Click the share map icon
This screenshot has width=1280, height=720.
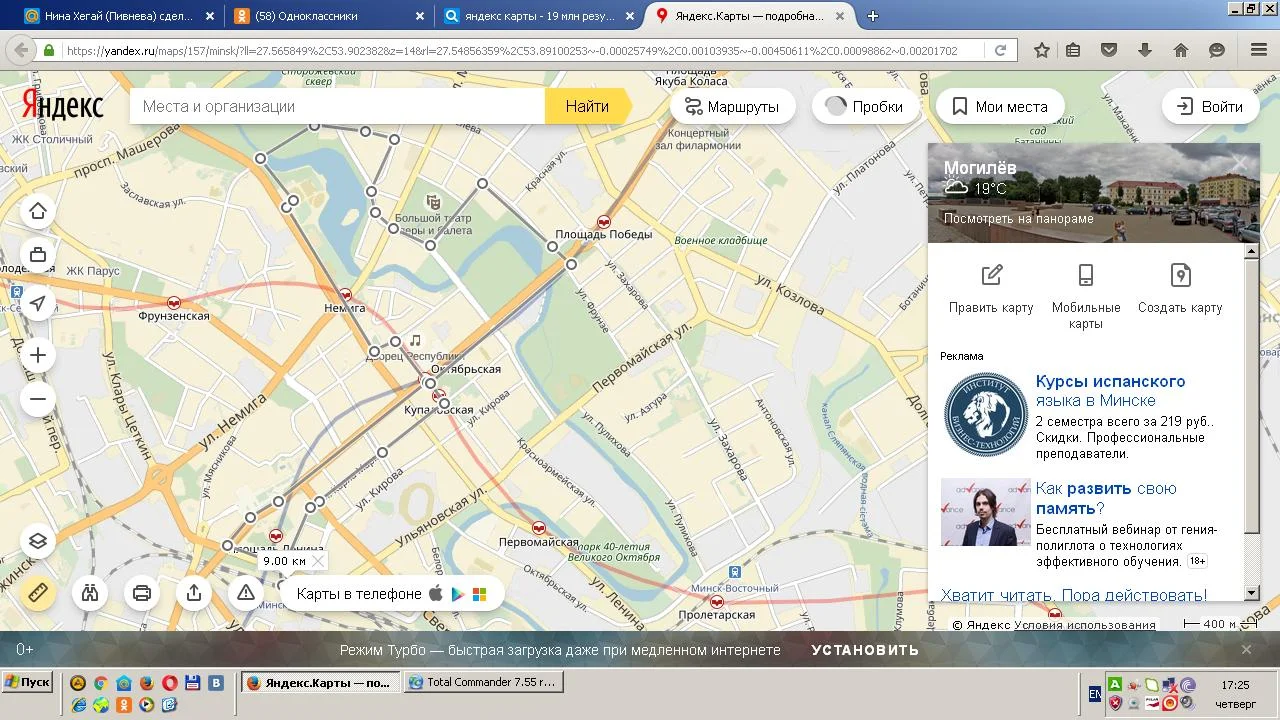[x=194, y=593]
